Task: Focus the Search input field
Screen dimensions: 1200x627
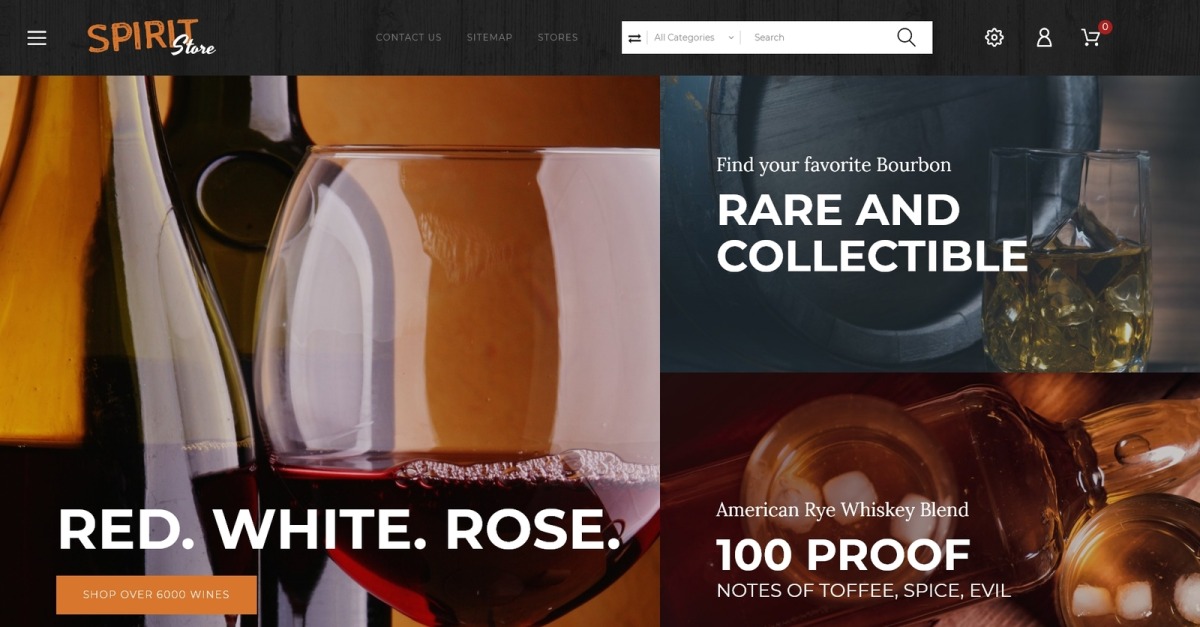Action: point(818,37)
